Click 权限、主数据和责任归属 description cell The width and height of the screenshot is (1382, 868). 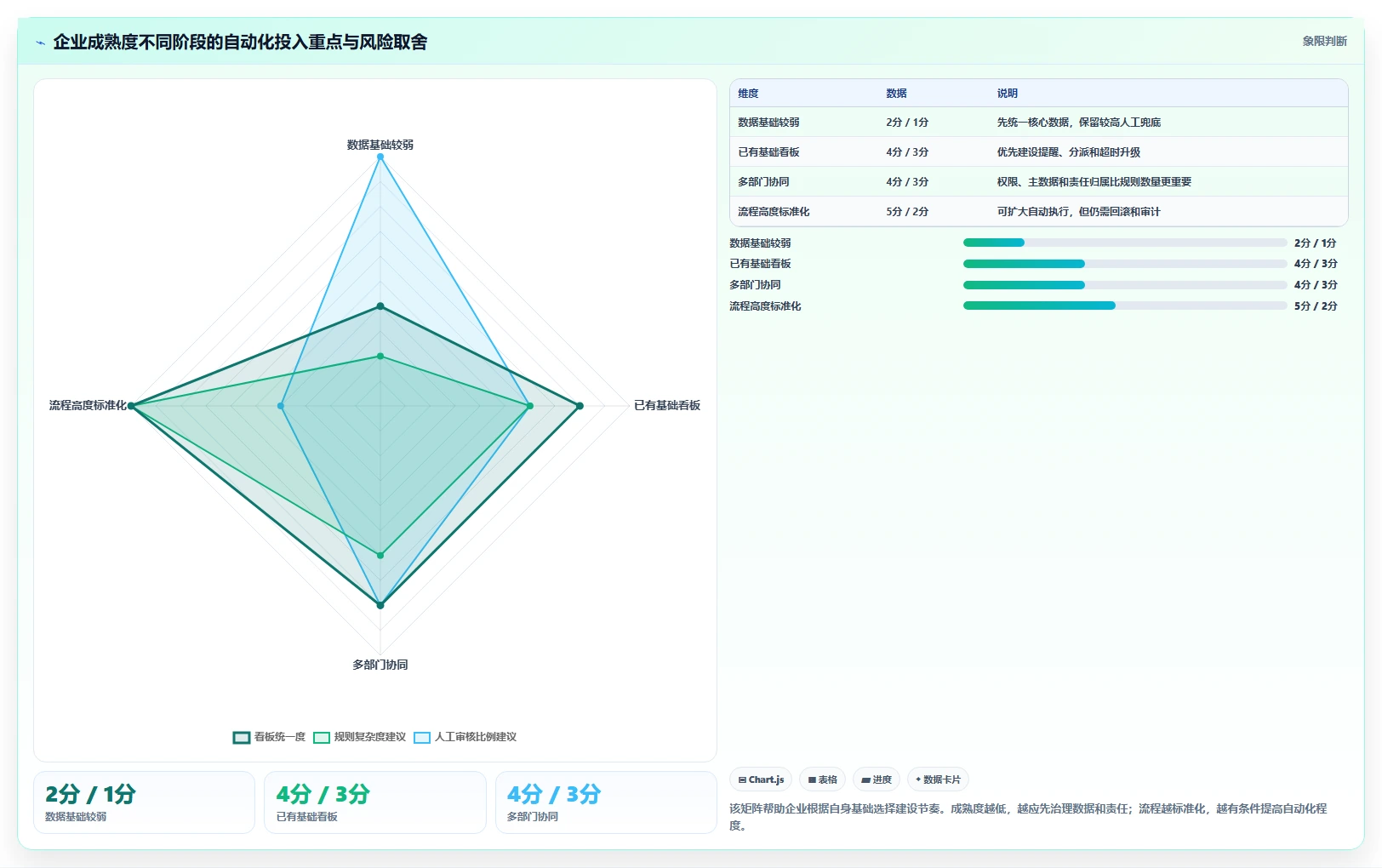1094,182
